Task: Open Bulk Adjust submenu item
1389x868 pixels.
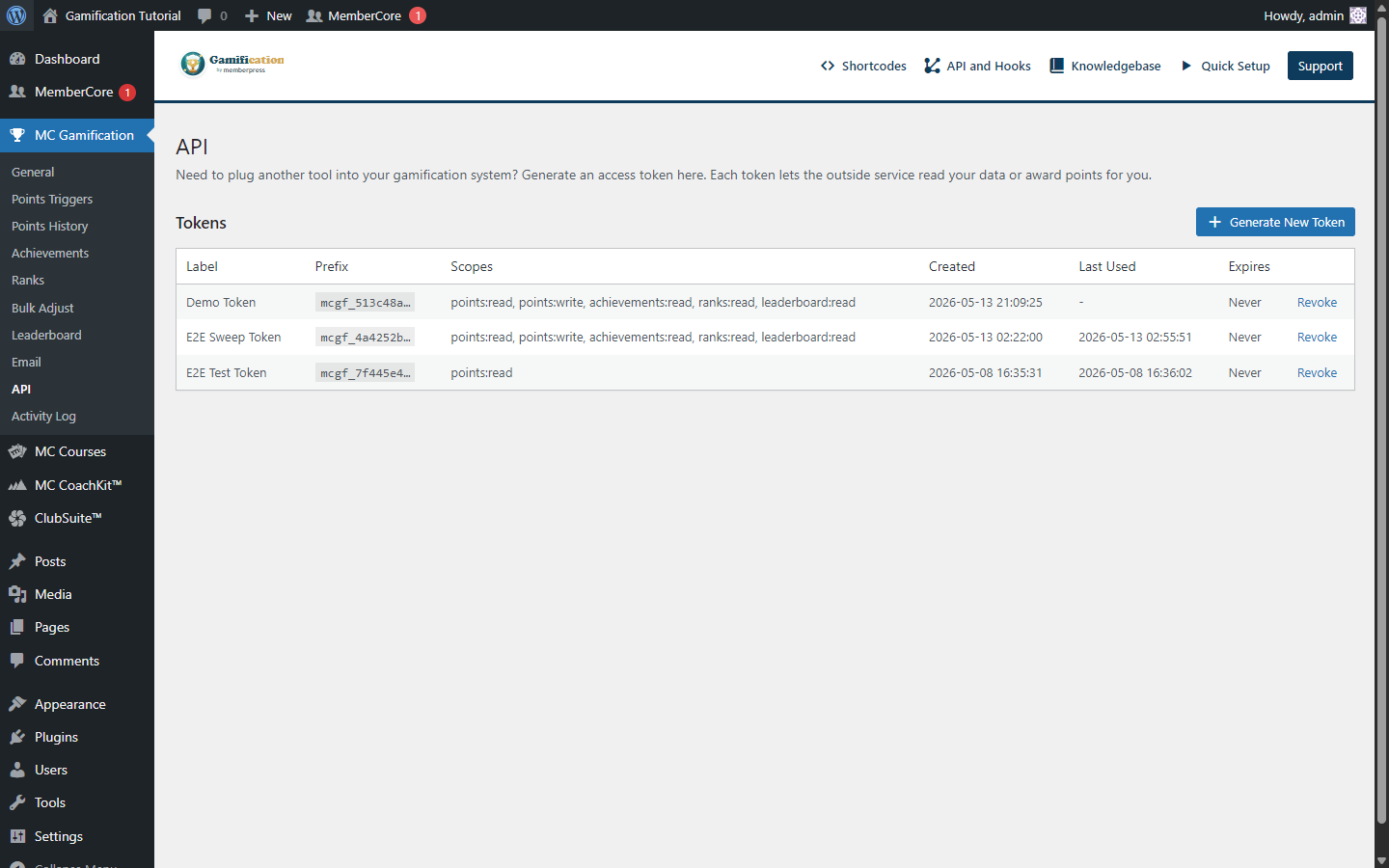Action: pos(42,308)
